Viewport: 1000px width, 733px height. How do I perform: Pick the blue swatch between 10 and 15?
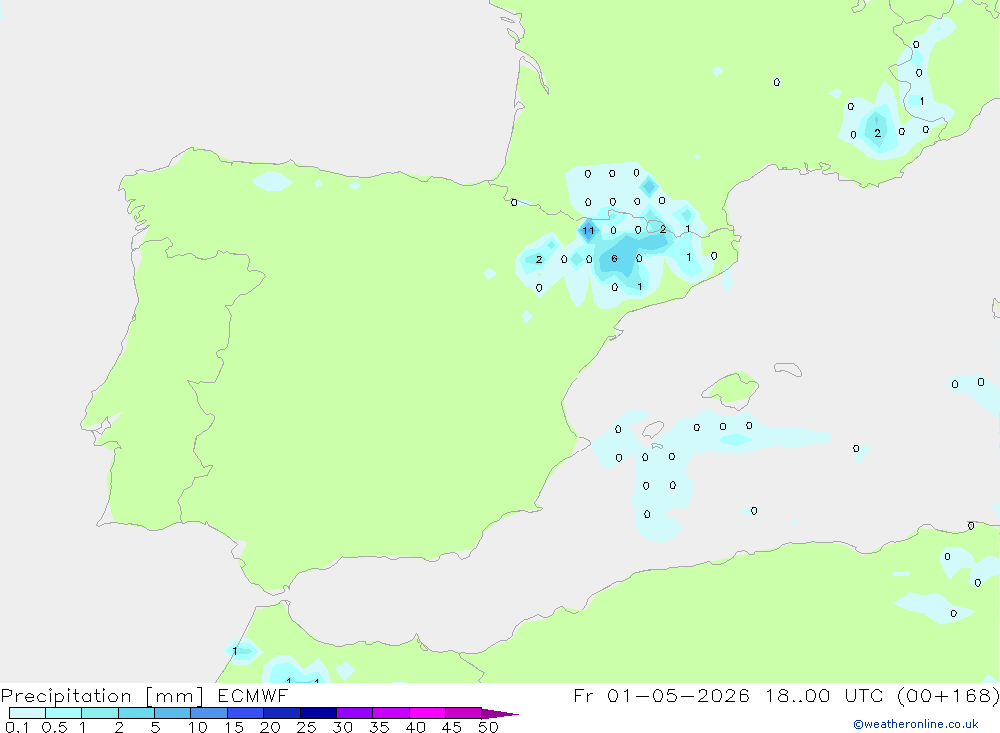(x=209, y=713)
